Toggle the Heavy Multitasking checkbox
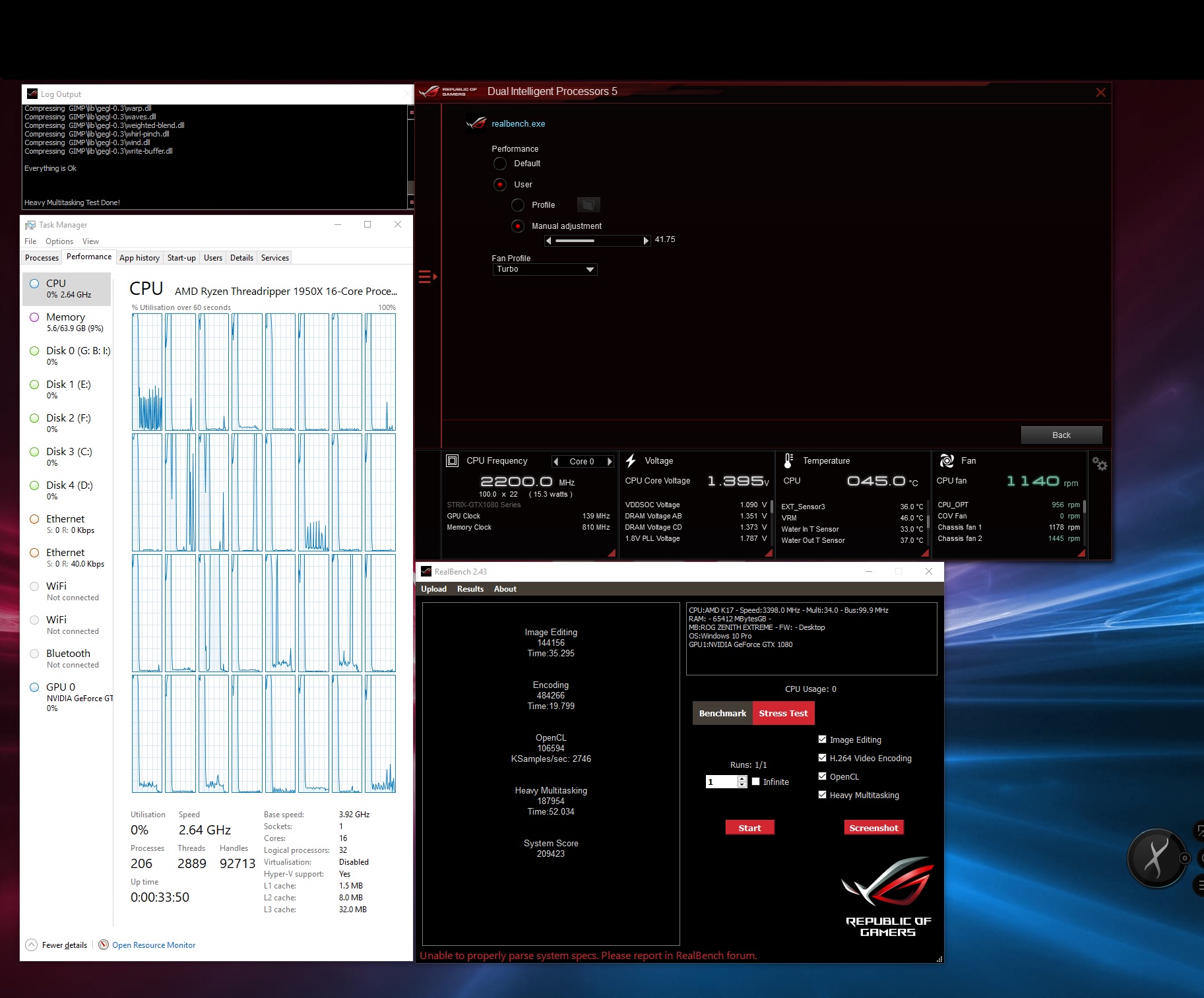This screenshot has height=998, width=1204. click(x=822, y=795)
